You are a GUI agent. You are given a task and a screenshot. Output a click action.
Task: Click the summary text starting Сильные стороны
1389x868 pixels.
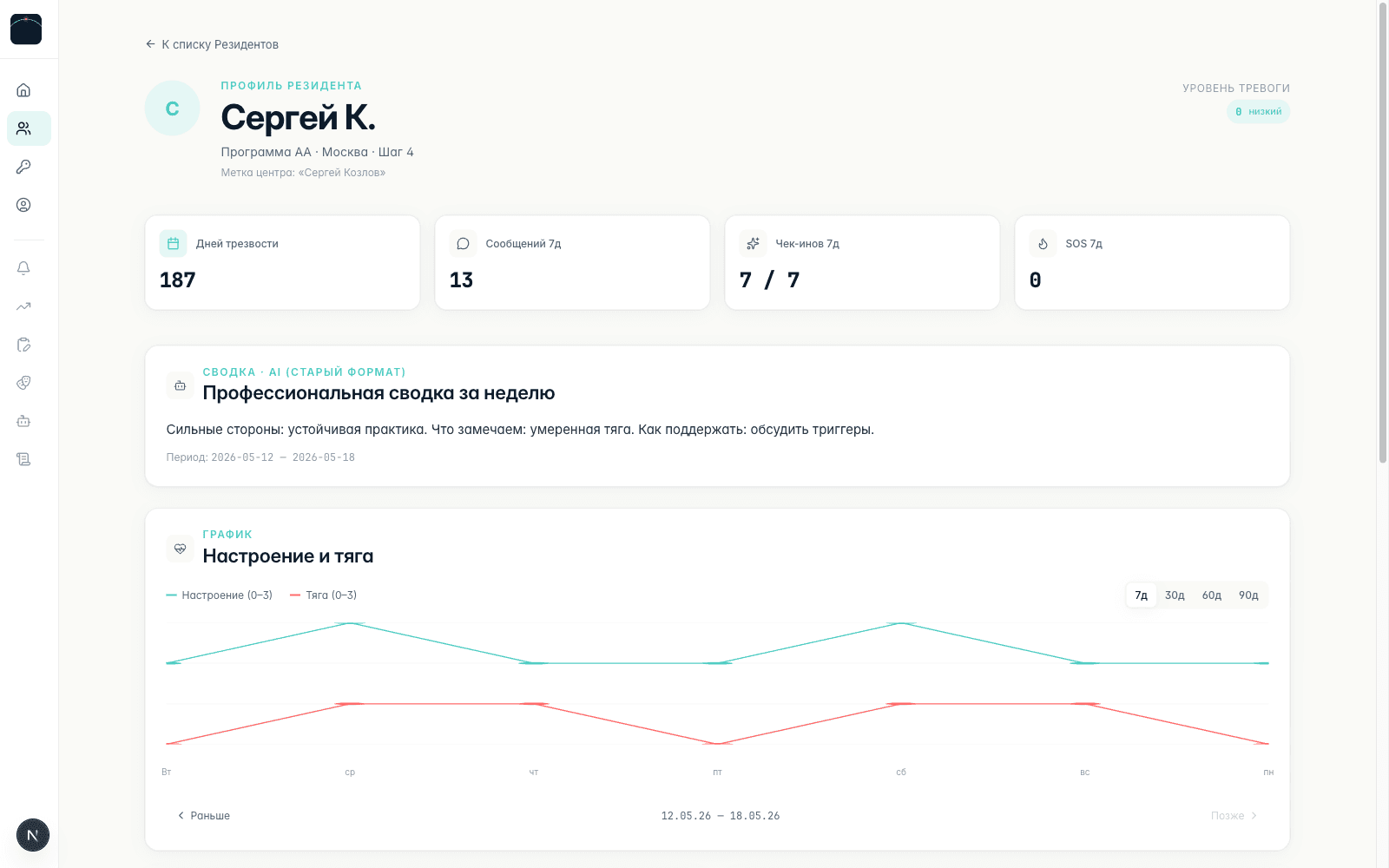[x=520, y=430]
